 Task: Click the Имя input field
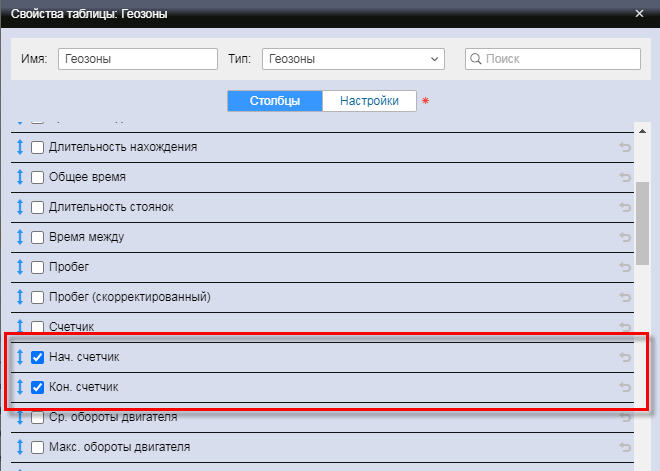[137, 59]
